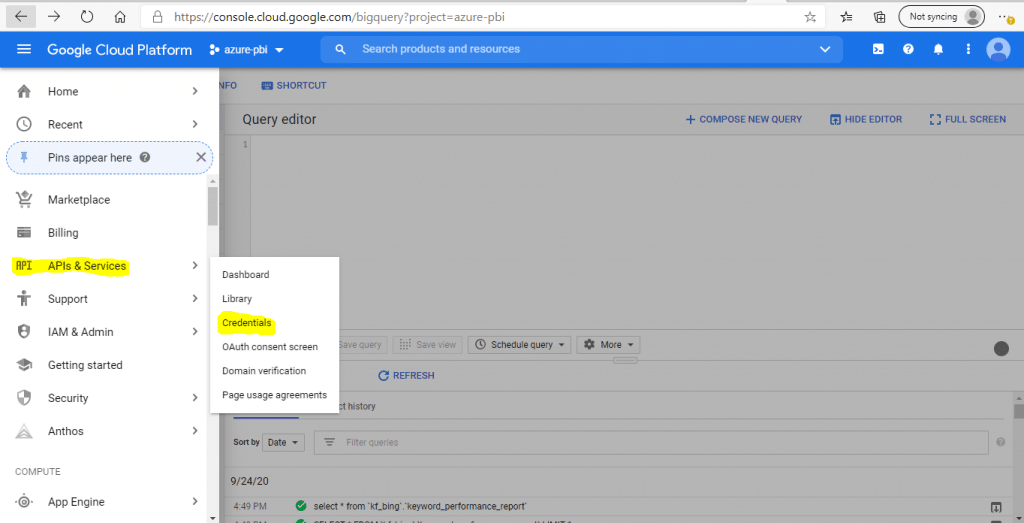Click the Search products and resources field
Viewport: 1024px width, 523px height.
[581, 50]
